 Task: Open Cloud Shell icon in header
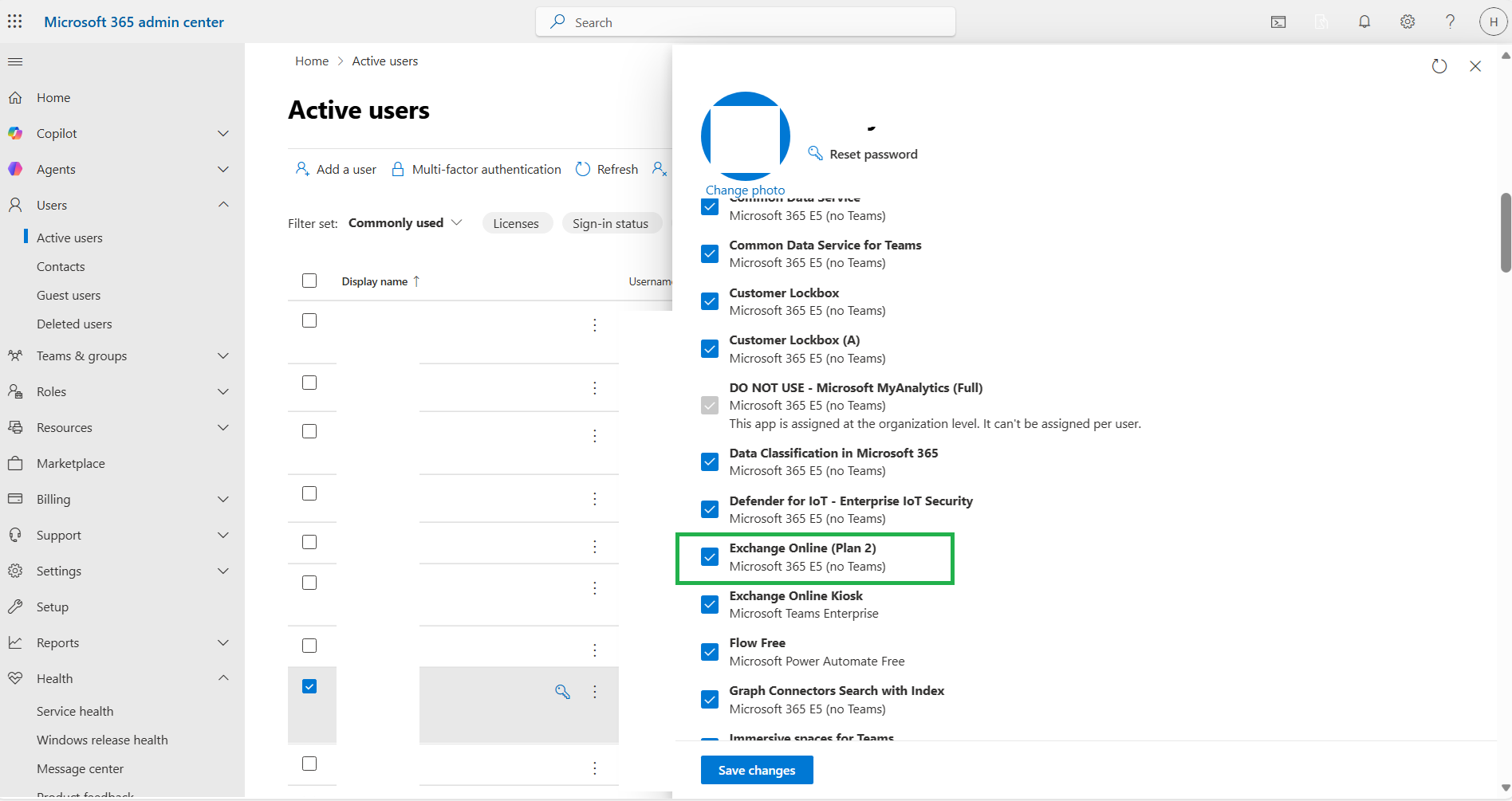point(1278,22)
